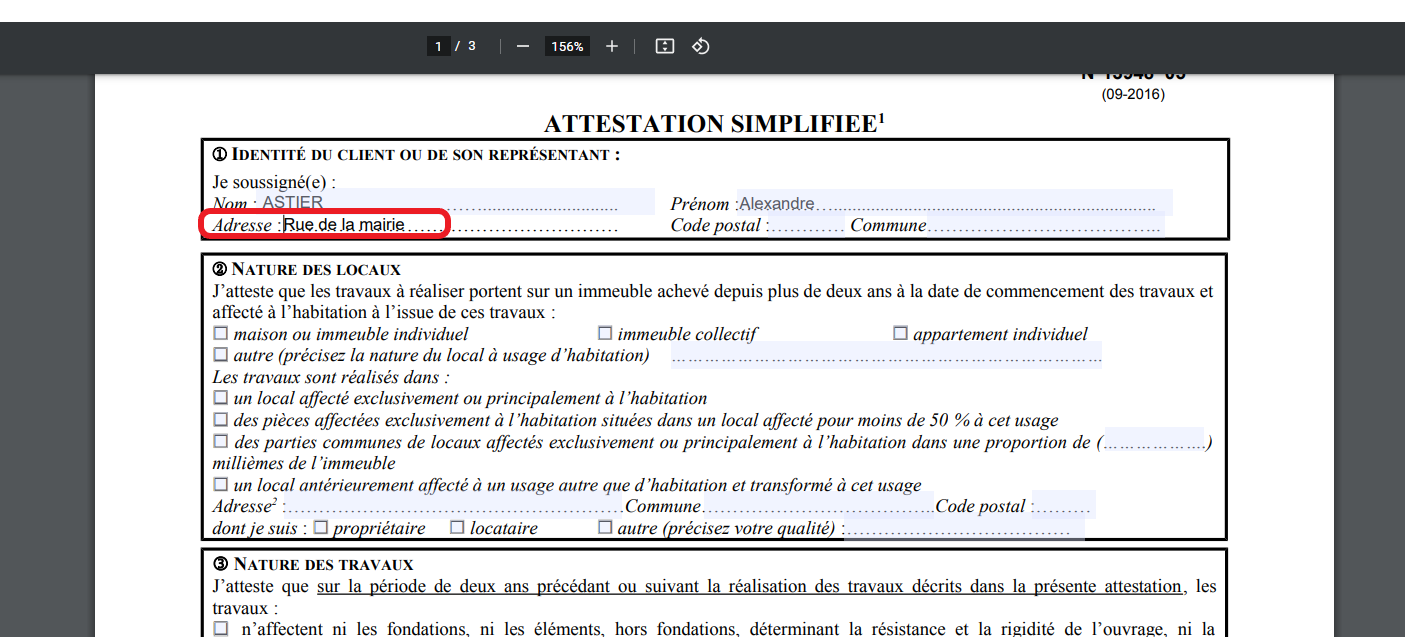Select the 156% zoom level field
The width and height of the screenshot is (1405, 637).
pos(567,46)
